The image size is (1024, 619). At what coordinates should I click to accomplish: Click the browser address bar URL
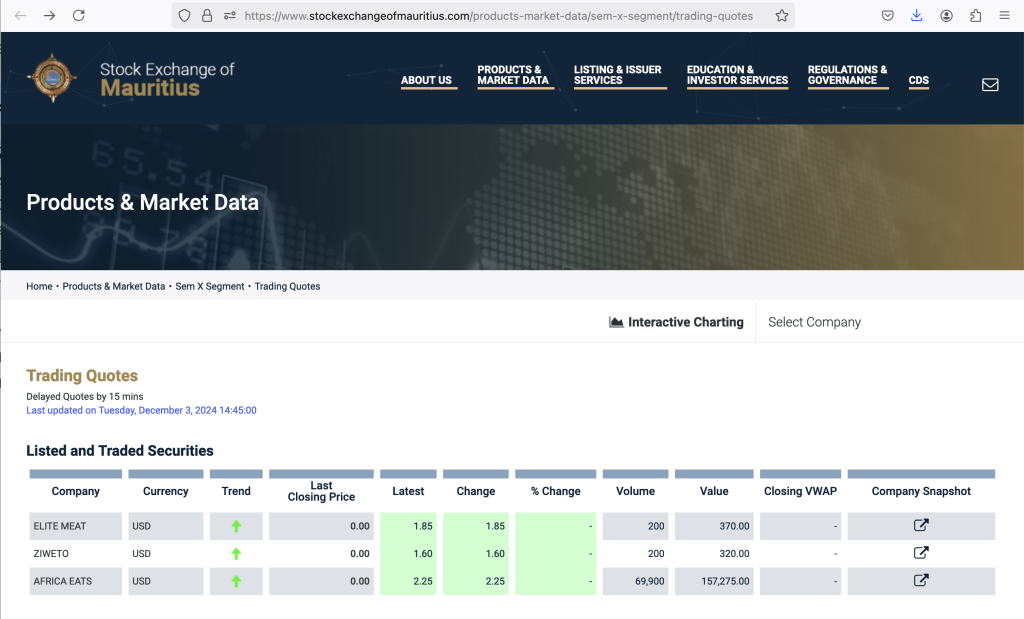click(x=498, y=16)
